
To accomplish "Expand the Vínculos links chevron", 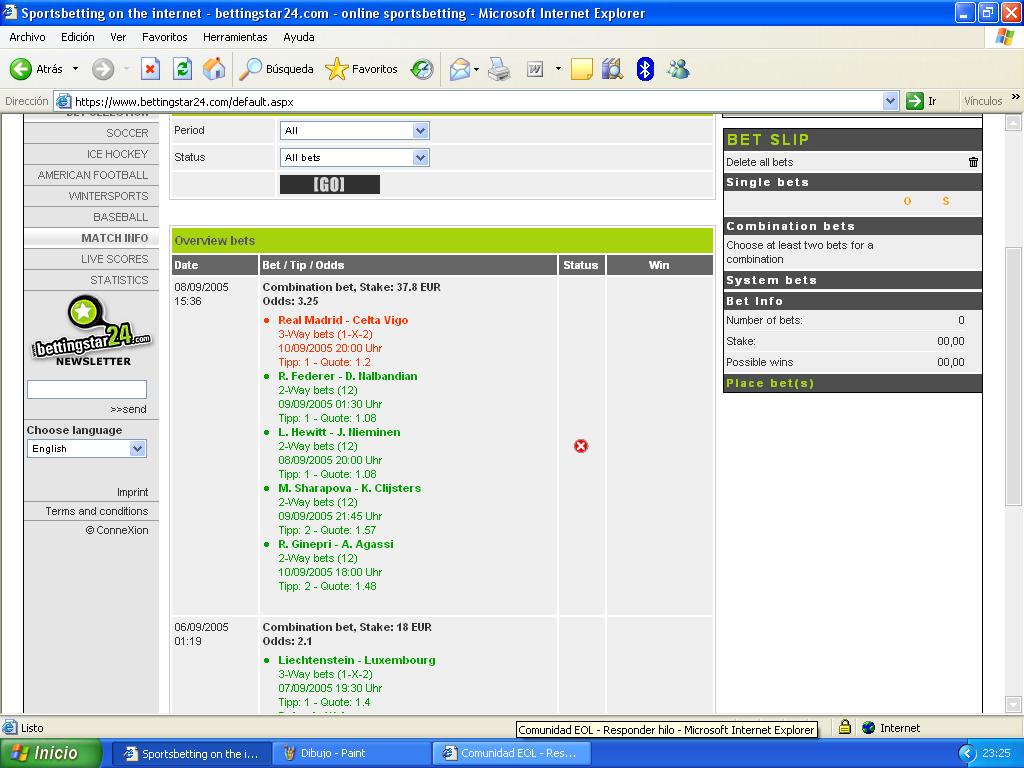I will click(x=1016, y=97).
